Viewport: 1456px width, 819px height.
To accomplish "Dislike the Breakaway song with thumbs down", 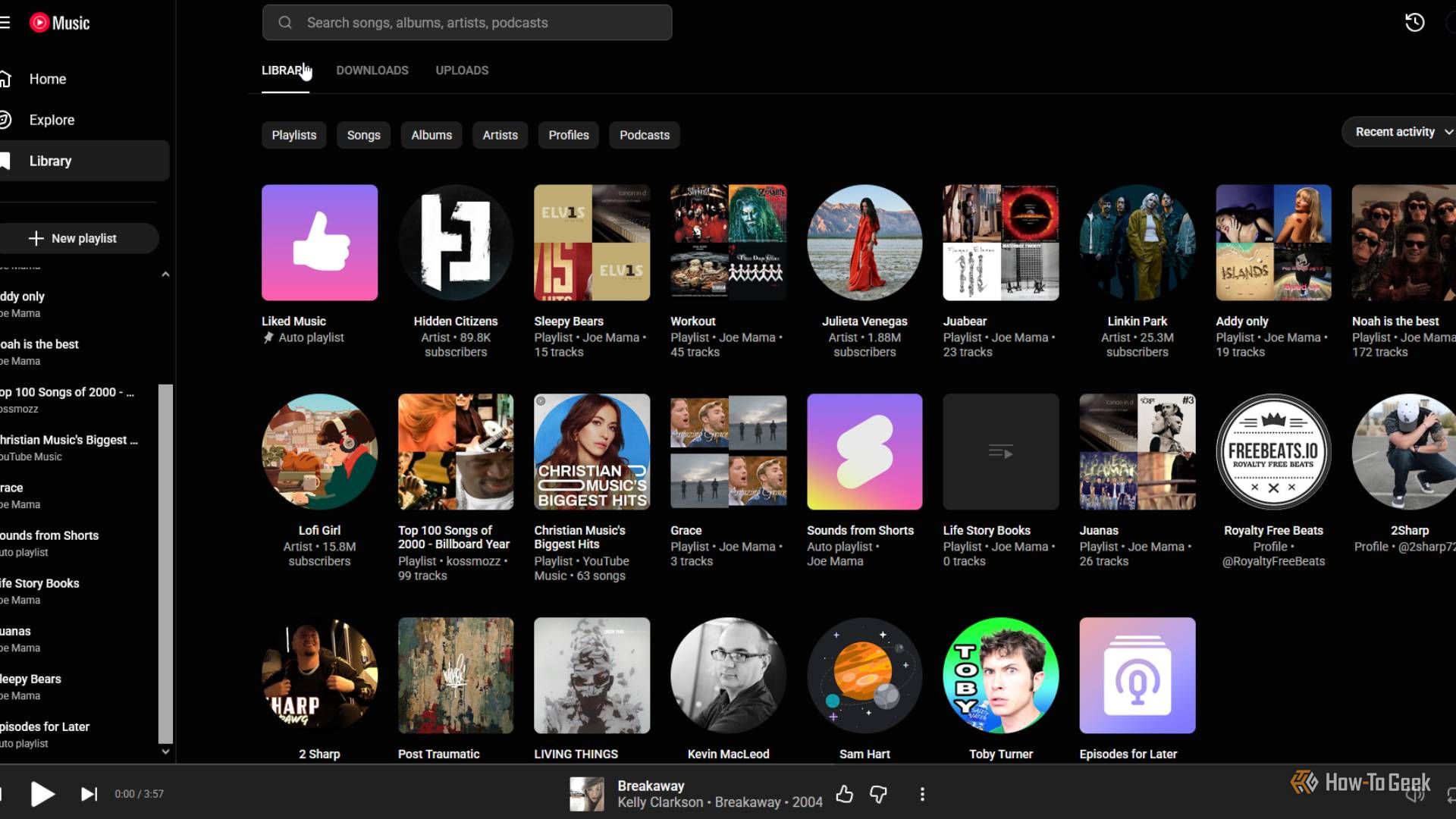I will [x=878, y=794].
